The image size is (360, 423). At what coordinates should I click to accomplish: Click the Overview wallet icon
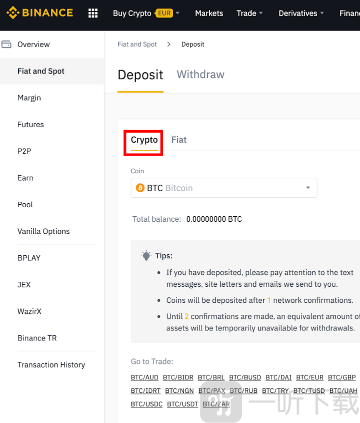coord(6,44)
